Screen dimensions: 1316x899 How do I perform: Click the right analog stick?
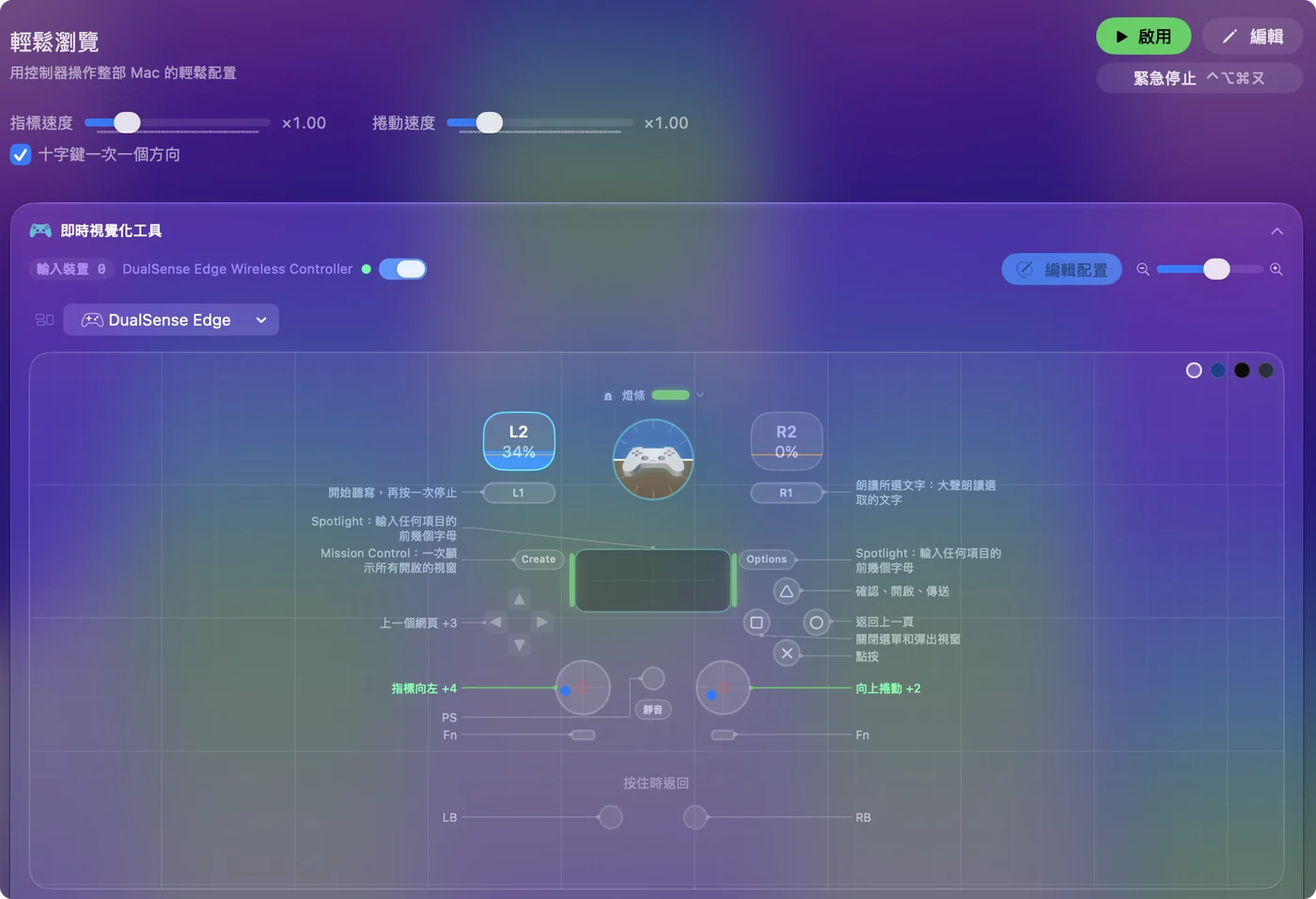pyautogui.click(x=723, y=687)
